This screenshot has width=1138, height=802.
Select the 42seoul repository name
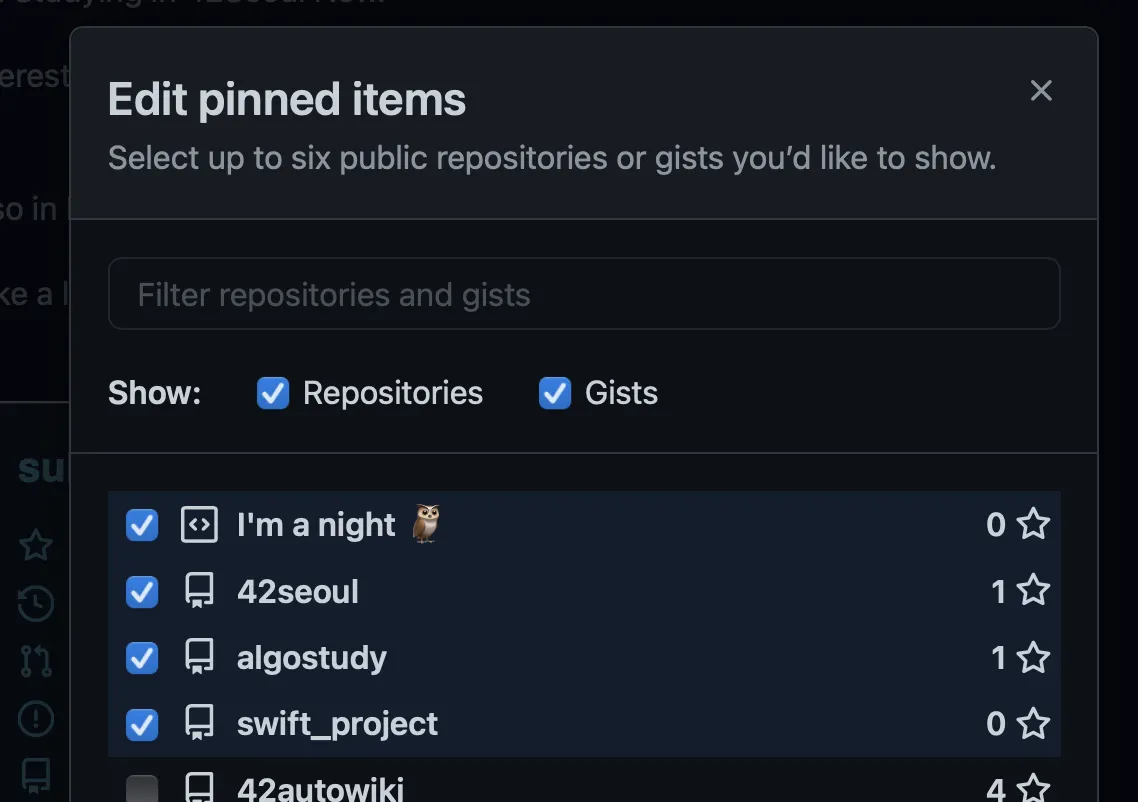pos(298,591)
